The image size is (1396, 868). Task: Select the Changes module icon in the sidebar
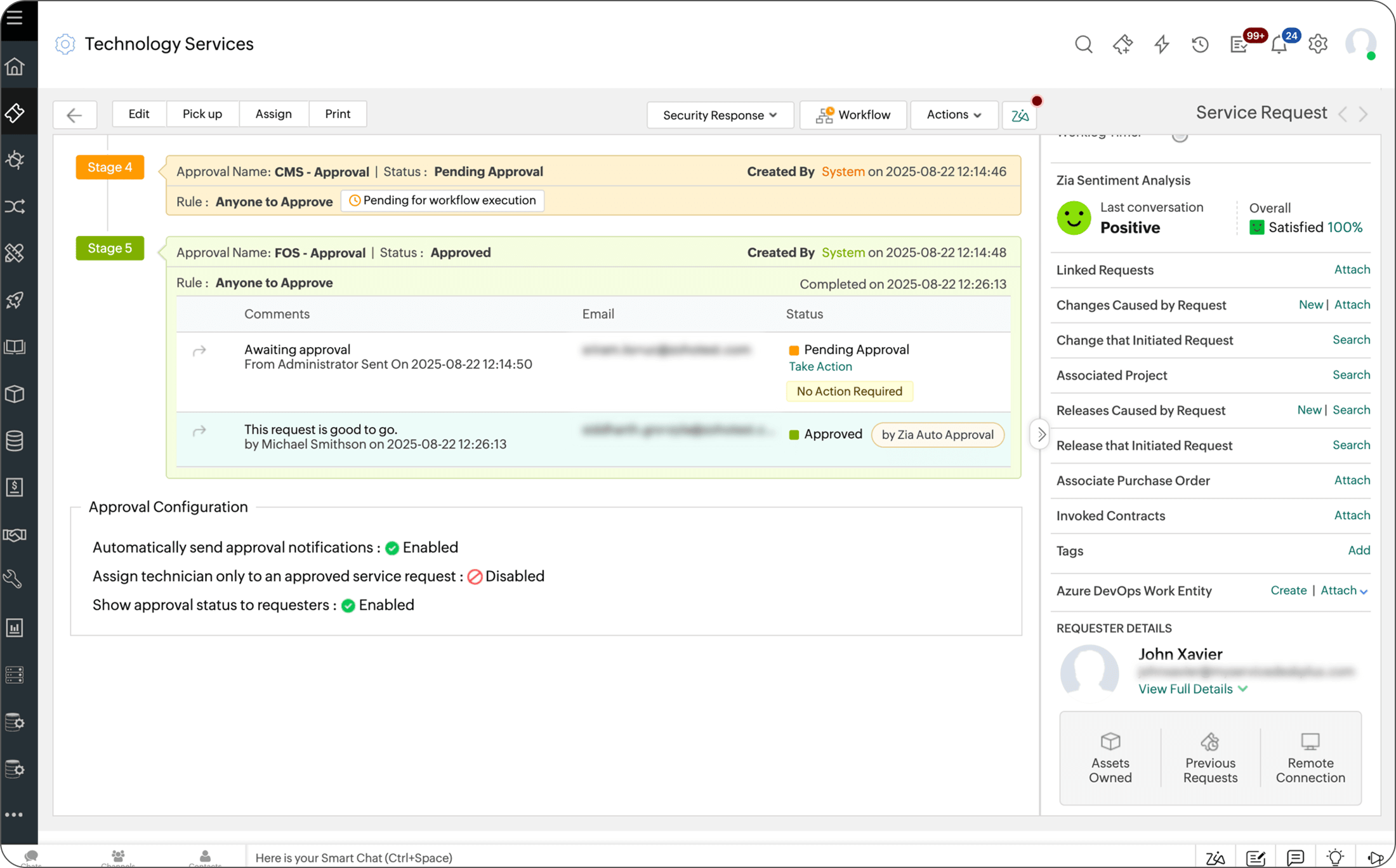[15, 206]
